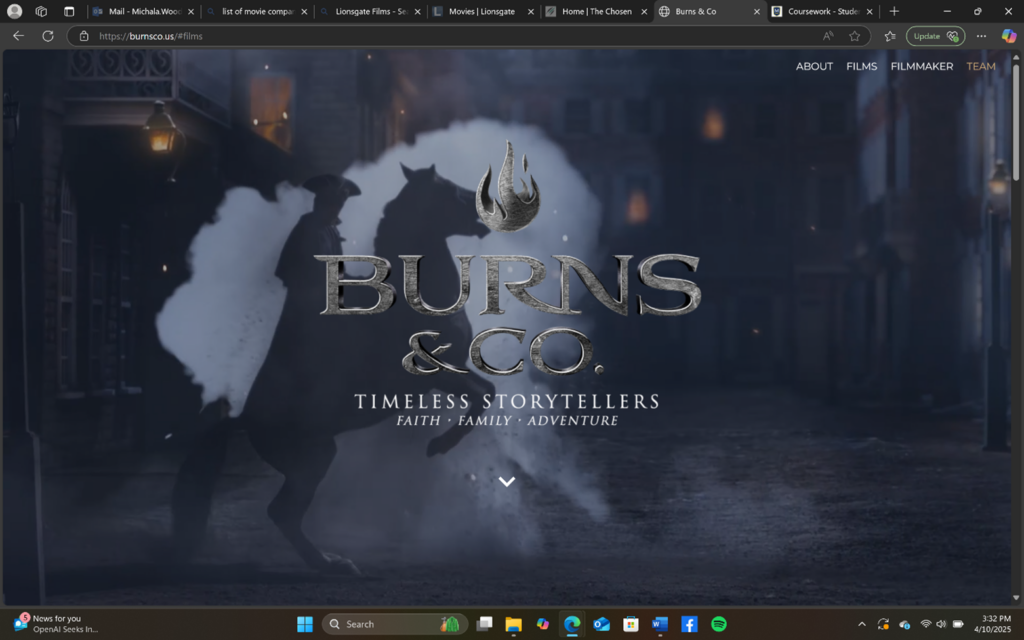Add this page to favorites
The height and width of the screenshot is (640, 1024).
click(854, 36)
